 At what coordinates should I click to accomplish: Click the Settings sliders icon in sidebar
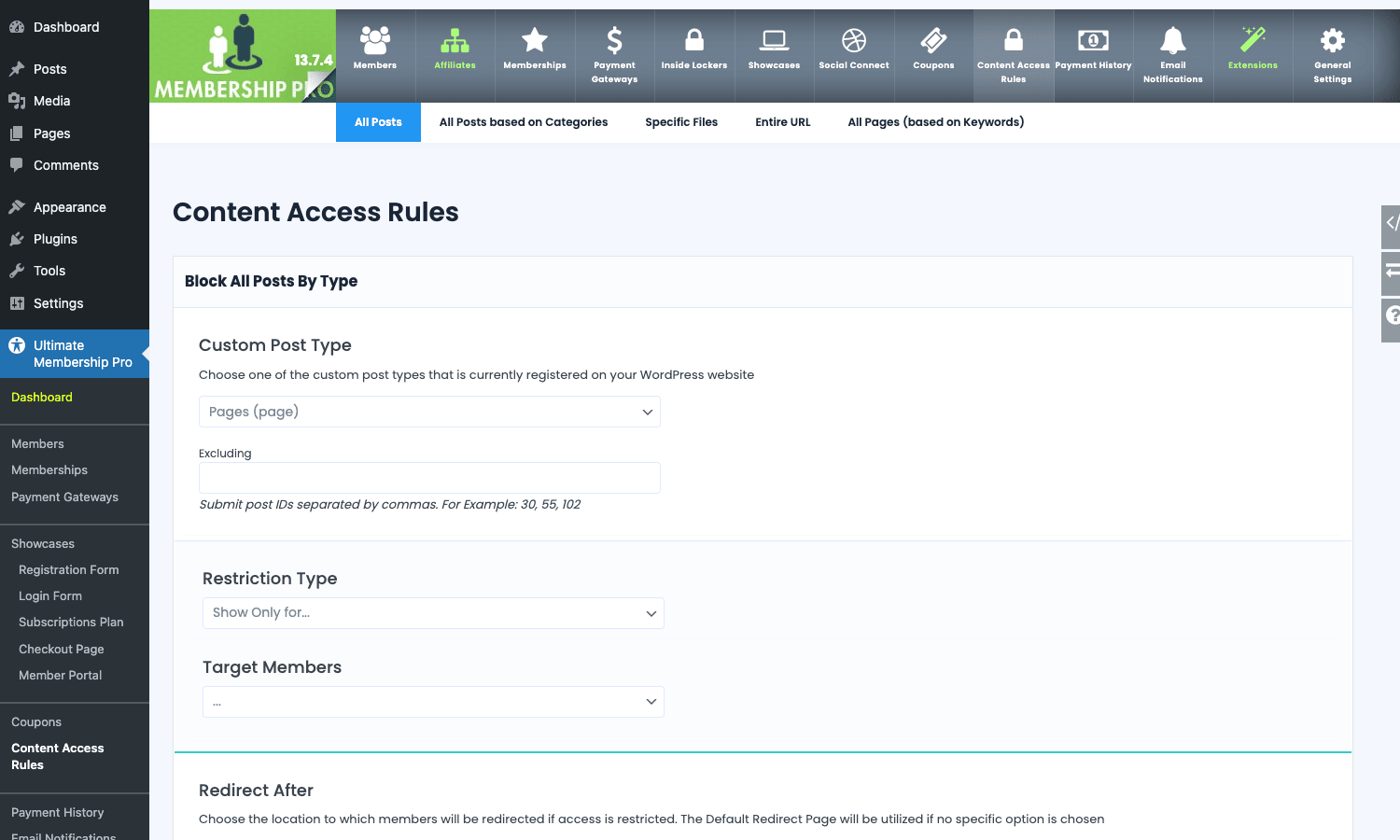coord(17,303)
